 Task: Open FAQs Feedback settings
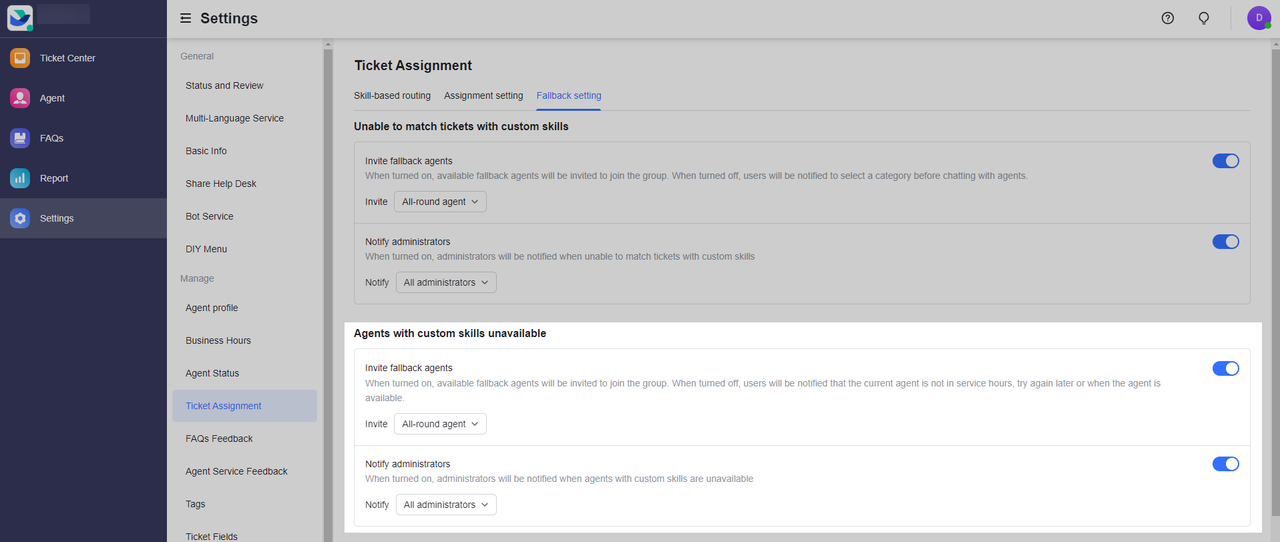(x=245, y=438)
